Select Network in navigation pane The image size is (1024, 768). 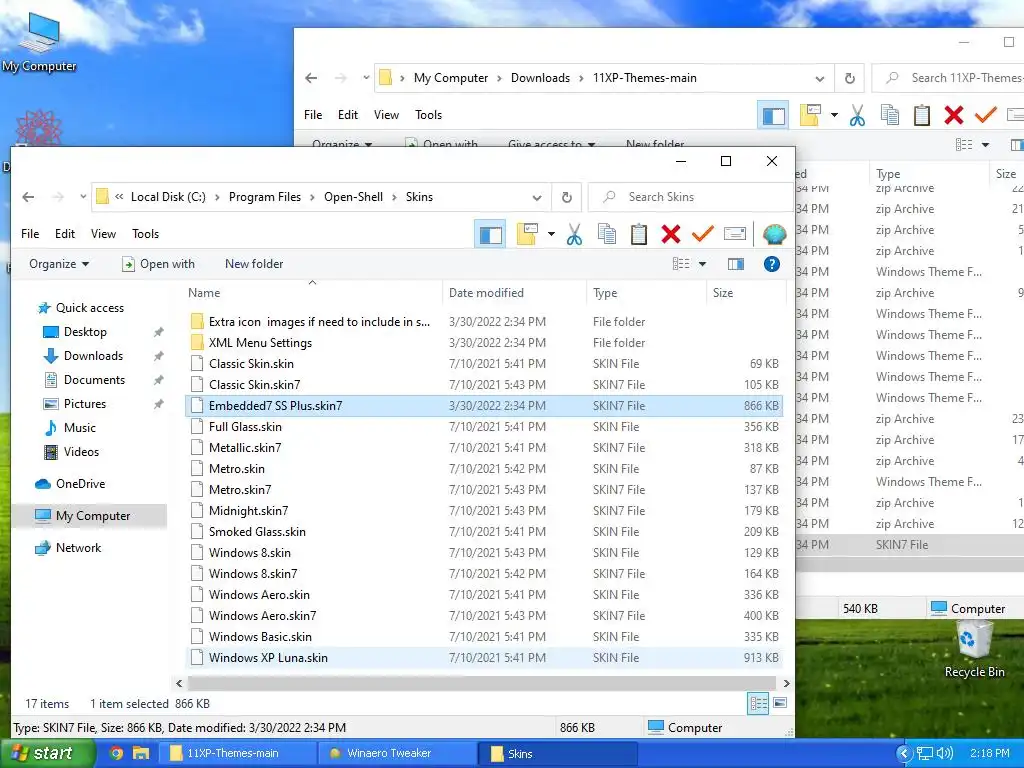(78, 548)
